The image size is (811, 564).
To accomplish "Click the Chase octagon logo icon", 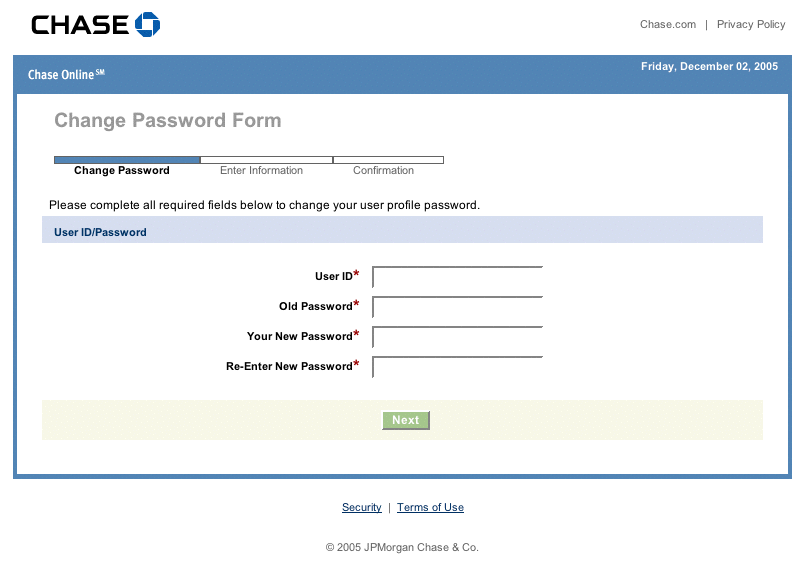I will click(x=148, y=24).
